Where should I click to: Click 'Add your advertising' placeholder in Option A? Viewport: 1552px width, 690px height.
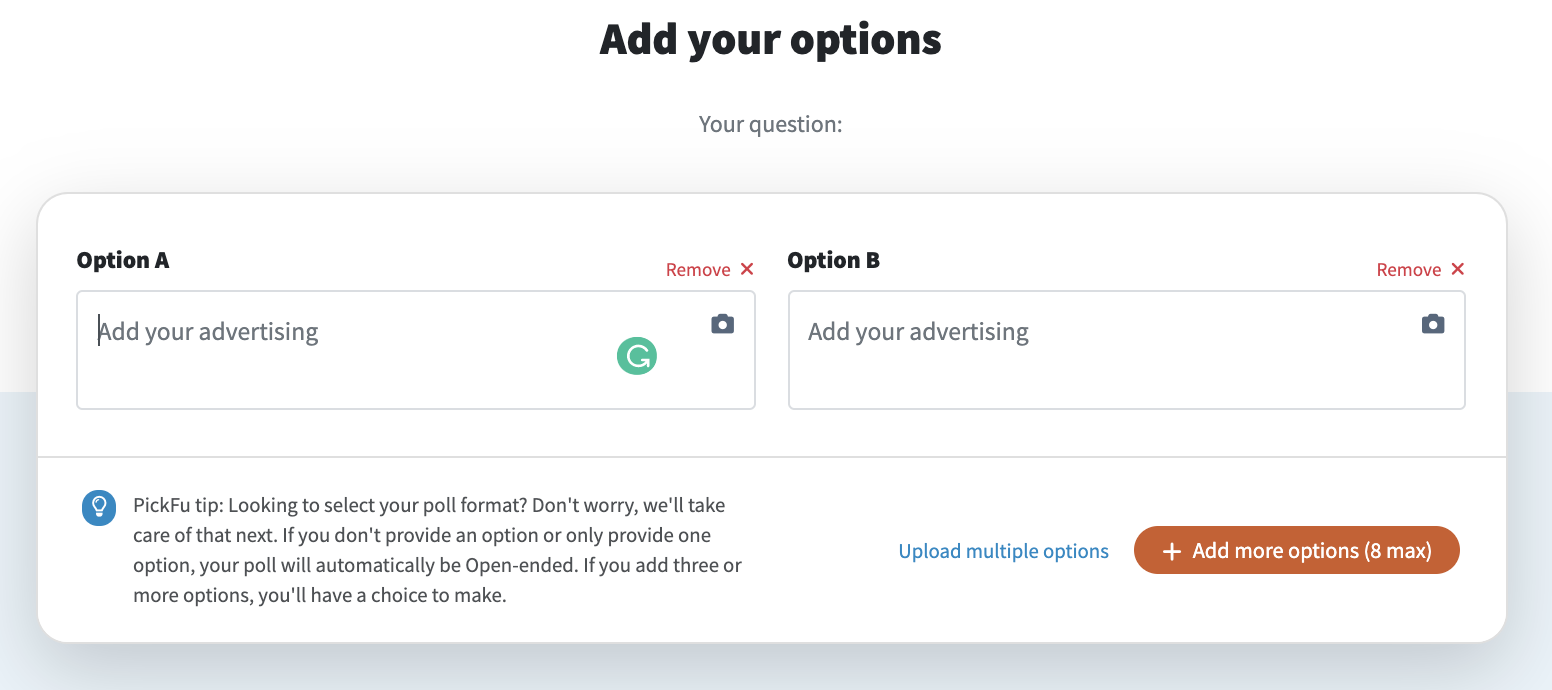[208, 331]
